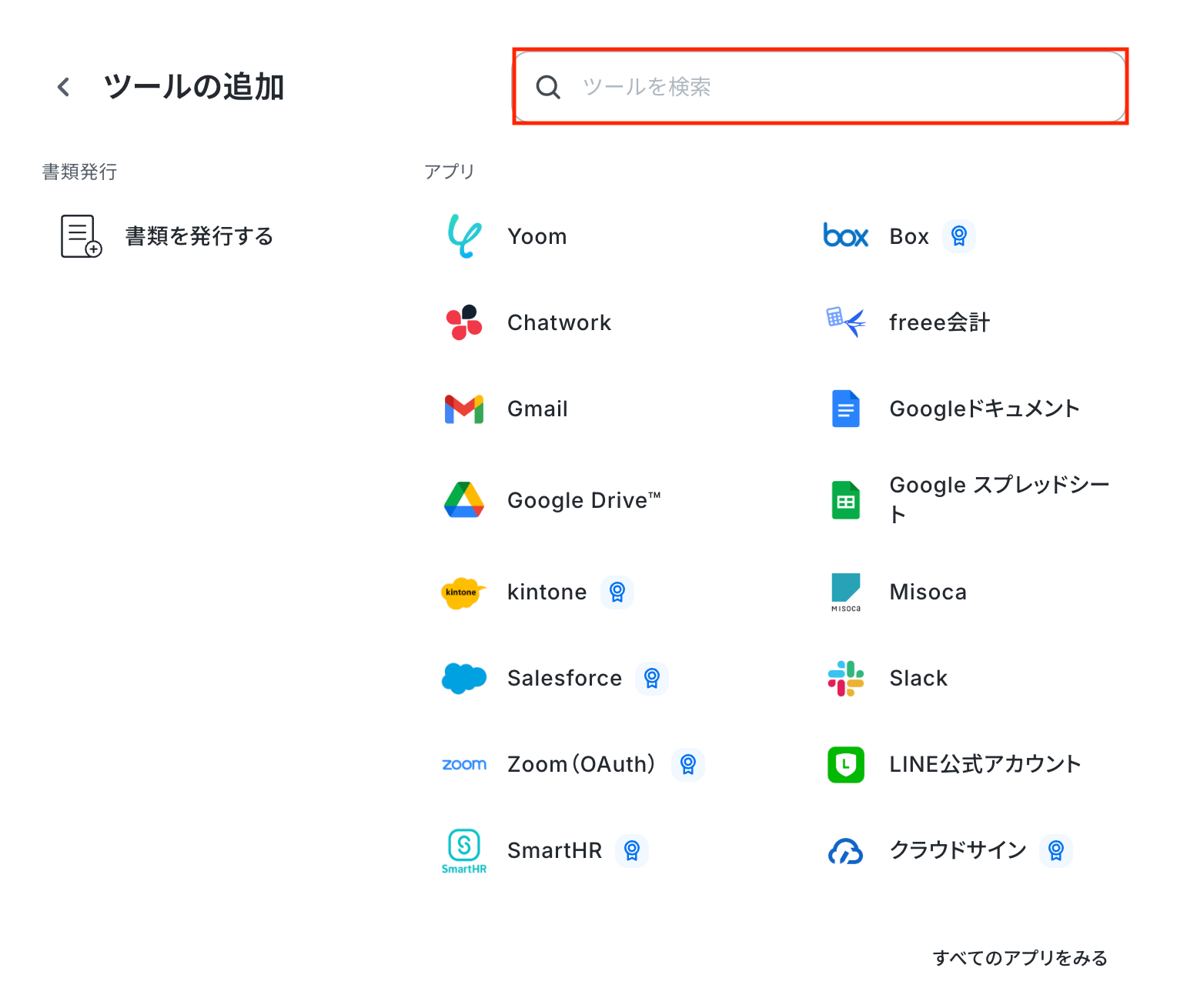
Task: Select Slack from the app list
Action: click(x=919, y=678)
